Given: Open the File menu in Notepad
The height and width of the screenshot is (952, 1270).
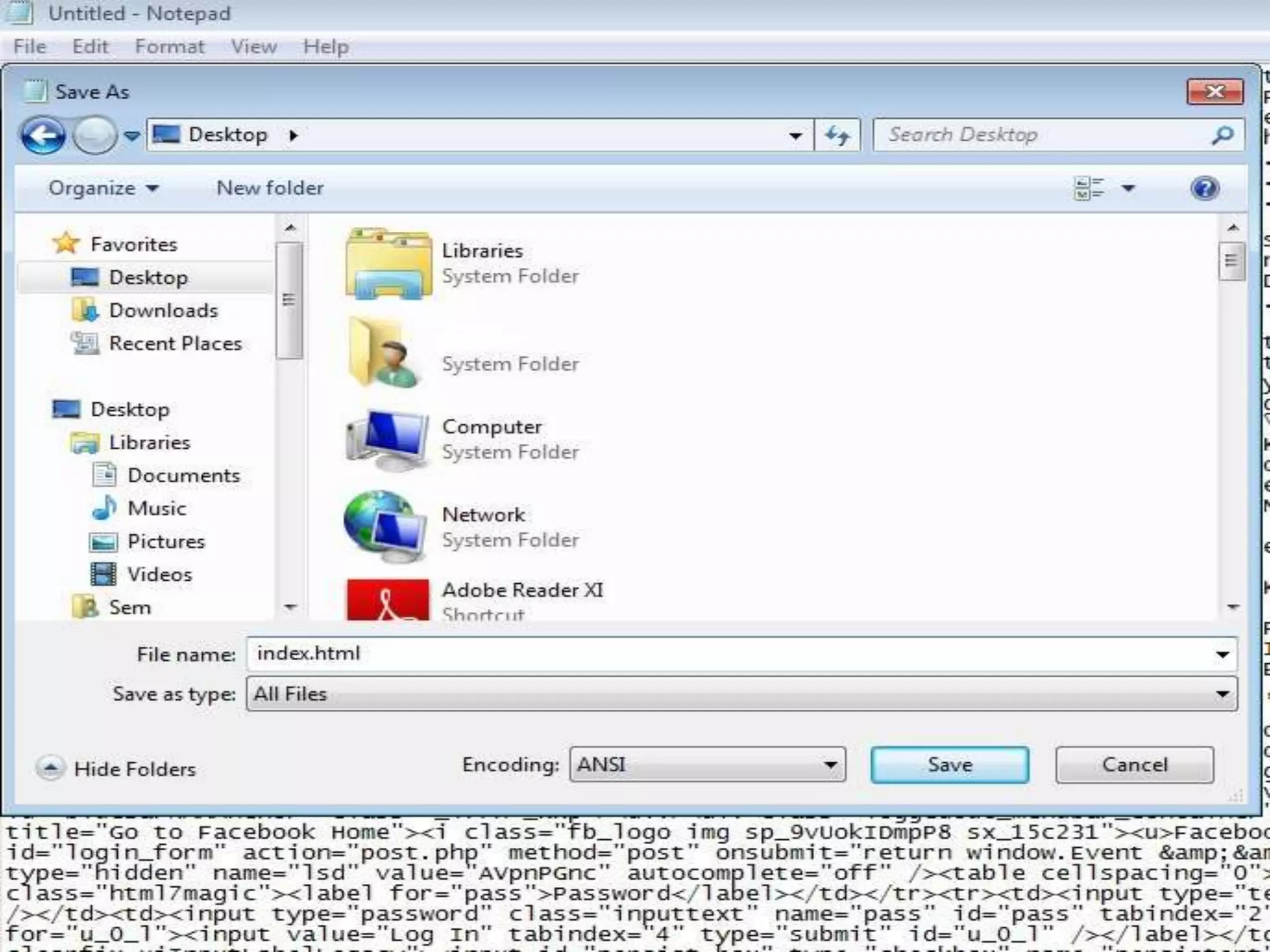Looking at the screenshot, I should (30, 46).
